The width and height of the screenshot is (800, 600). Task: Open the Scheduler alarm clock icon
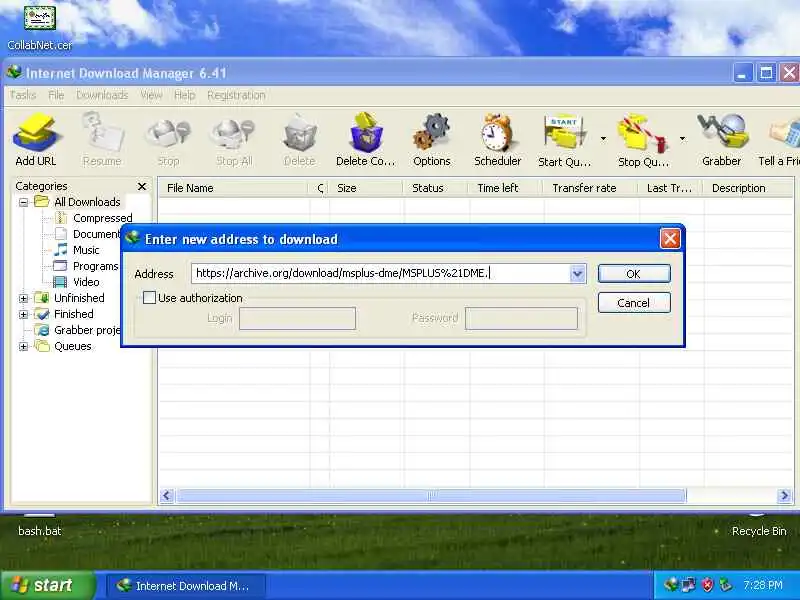point(497,140)
